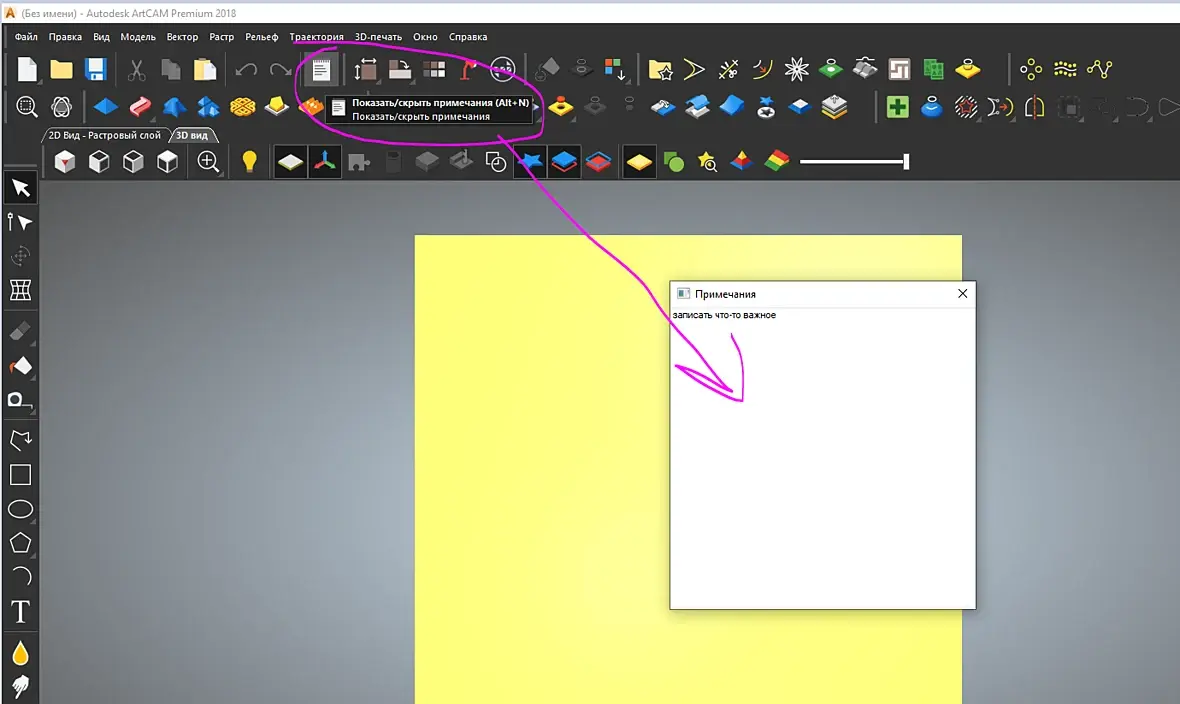The image size is (1180, 704).
Task: Click the red desk lamp lighting icon
Action: tap(468, 70)
